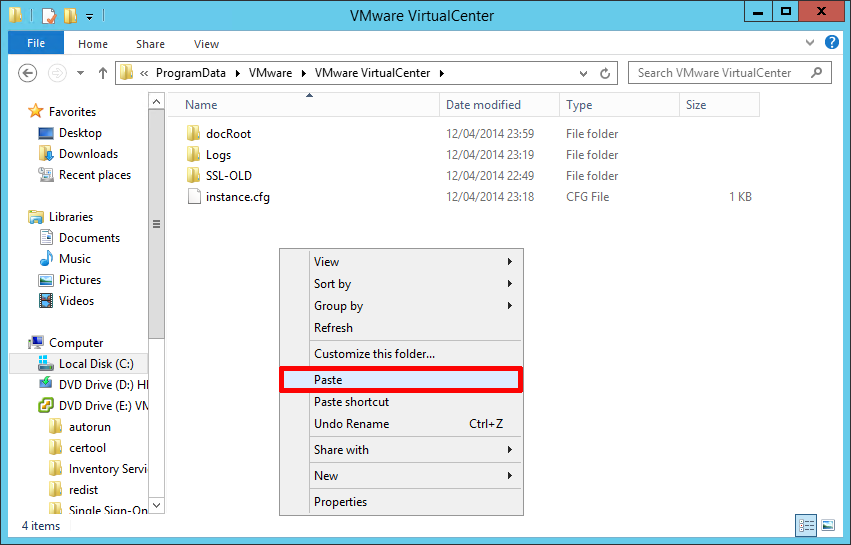Open the Share ribbon tab
Image resolution: width=851 pixels, height=545 pixels.
click(150, 44)
